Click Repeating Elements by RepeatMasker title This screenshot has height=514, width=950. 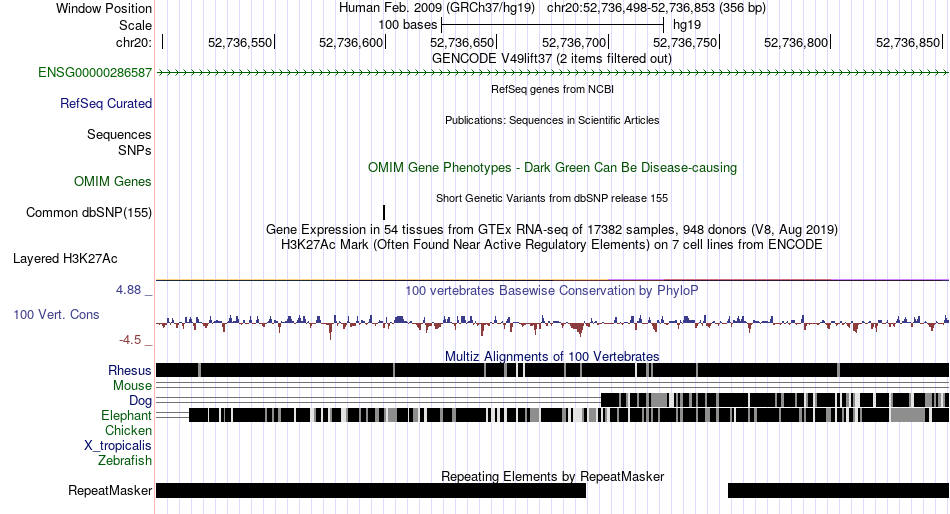point(553,476)
